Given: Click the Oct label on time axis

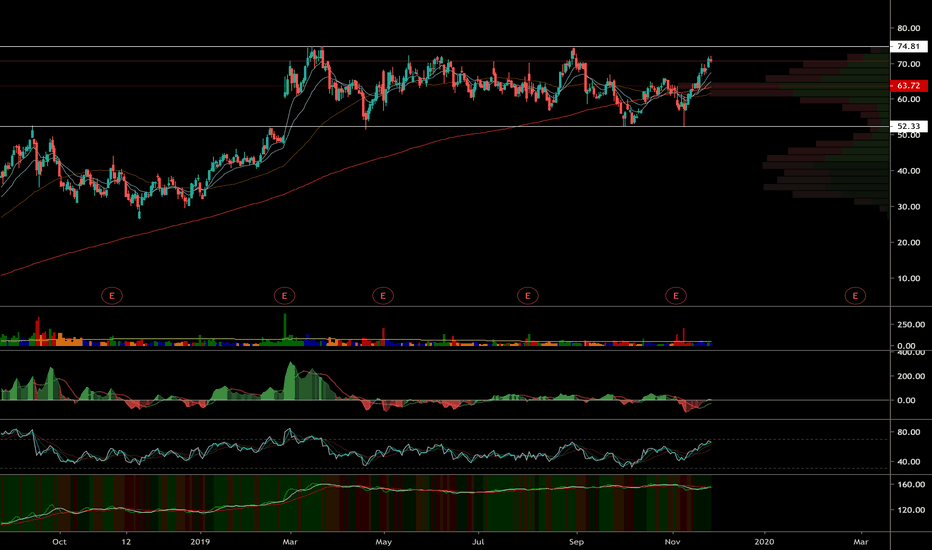Looking at the screenshot, I should [x=59, y=542].
